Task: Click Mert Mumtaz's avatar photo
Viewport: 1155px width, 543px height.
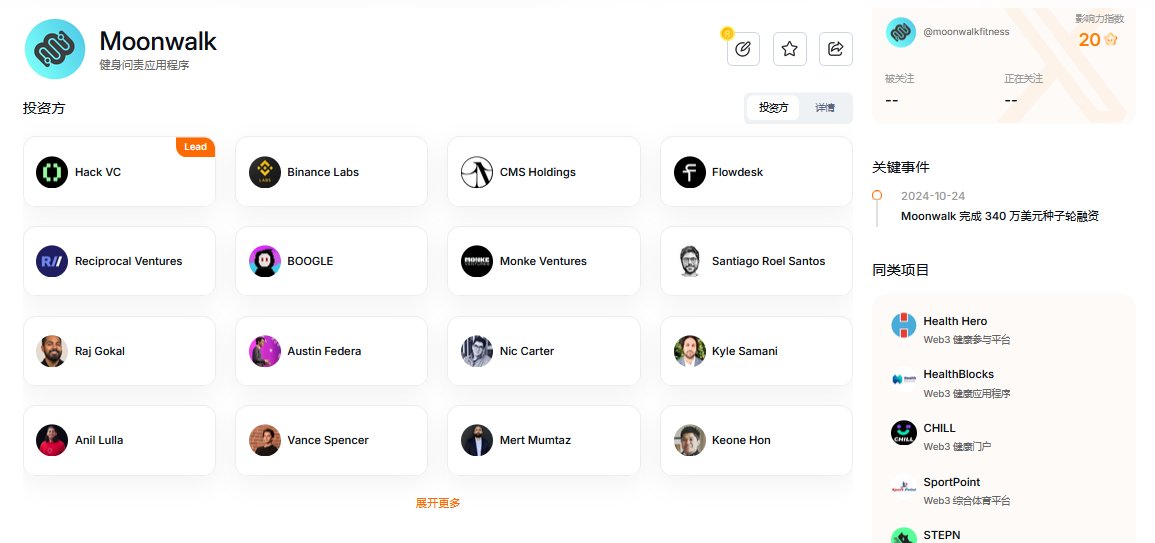Action: tap(477, 440)
